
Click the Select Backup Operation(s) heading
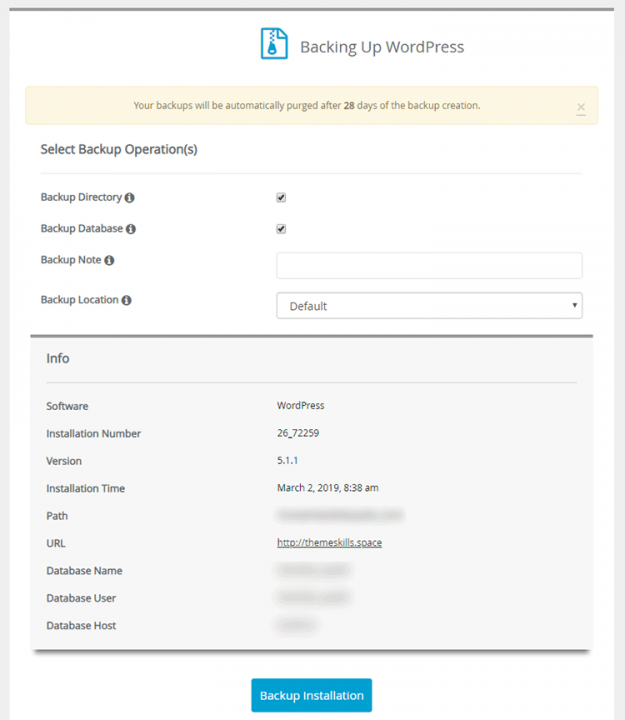click(119, 150)
